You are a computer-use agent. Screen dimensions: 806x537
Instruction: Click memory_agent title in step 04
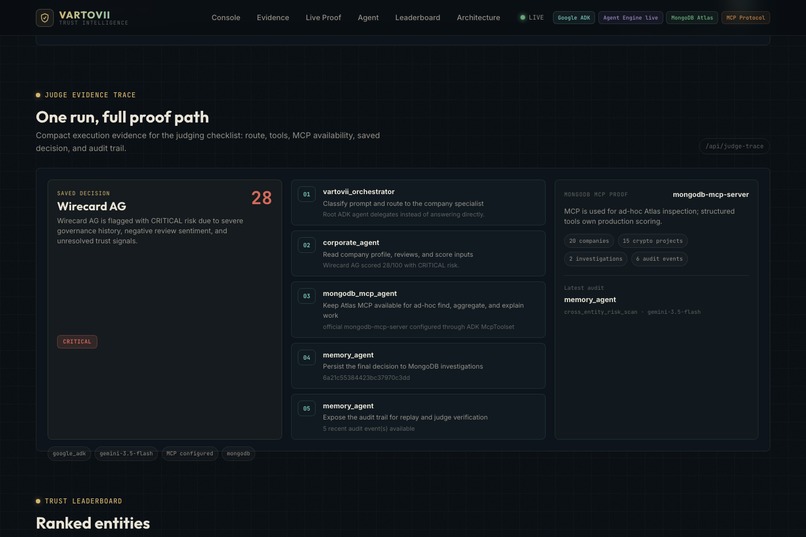(348, 355)
